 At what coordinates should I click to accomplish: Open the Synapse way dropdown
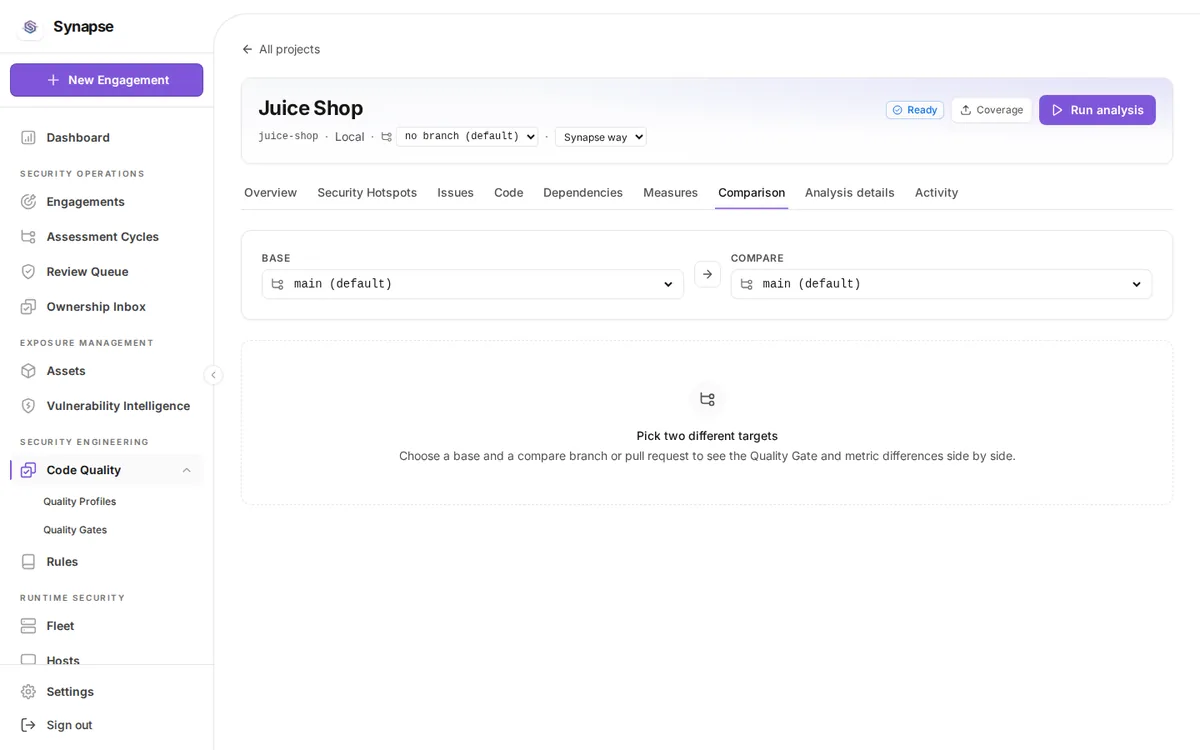(x=601, y=137)
